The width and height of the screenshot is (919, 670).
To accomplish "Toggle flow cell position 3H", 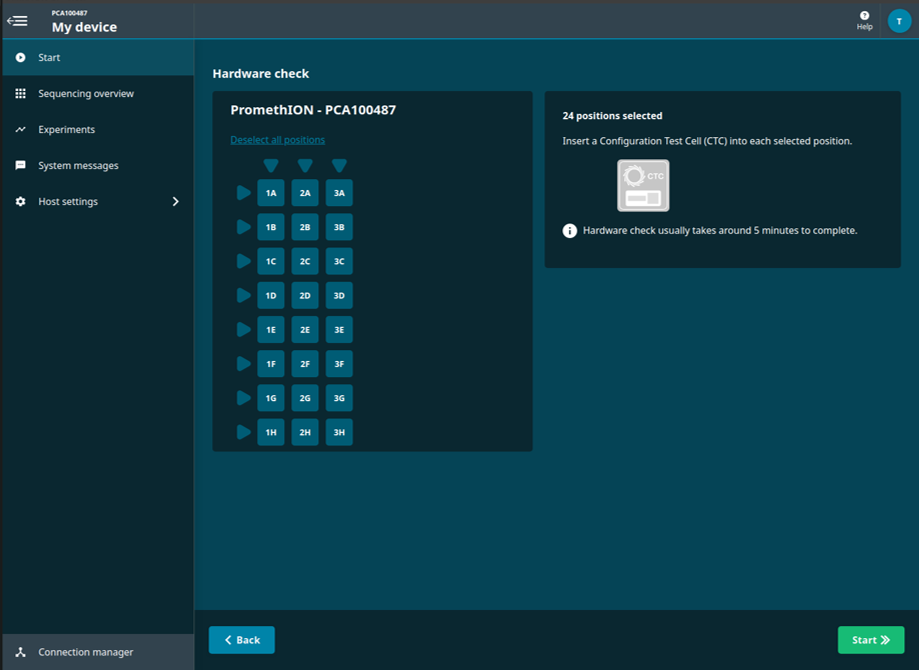I will point(339,432).
